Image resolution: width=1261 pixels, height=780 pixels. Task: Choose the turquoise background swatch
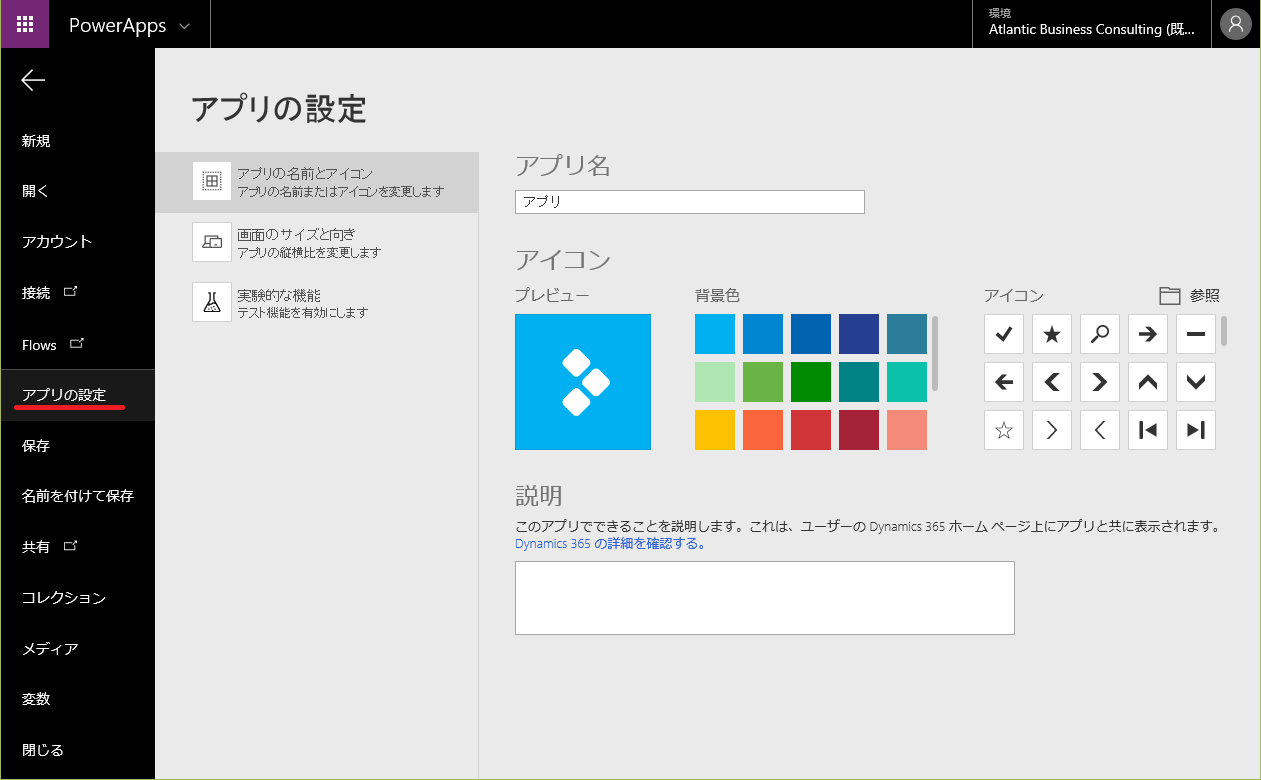907,382
